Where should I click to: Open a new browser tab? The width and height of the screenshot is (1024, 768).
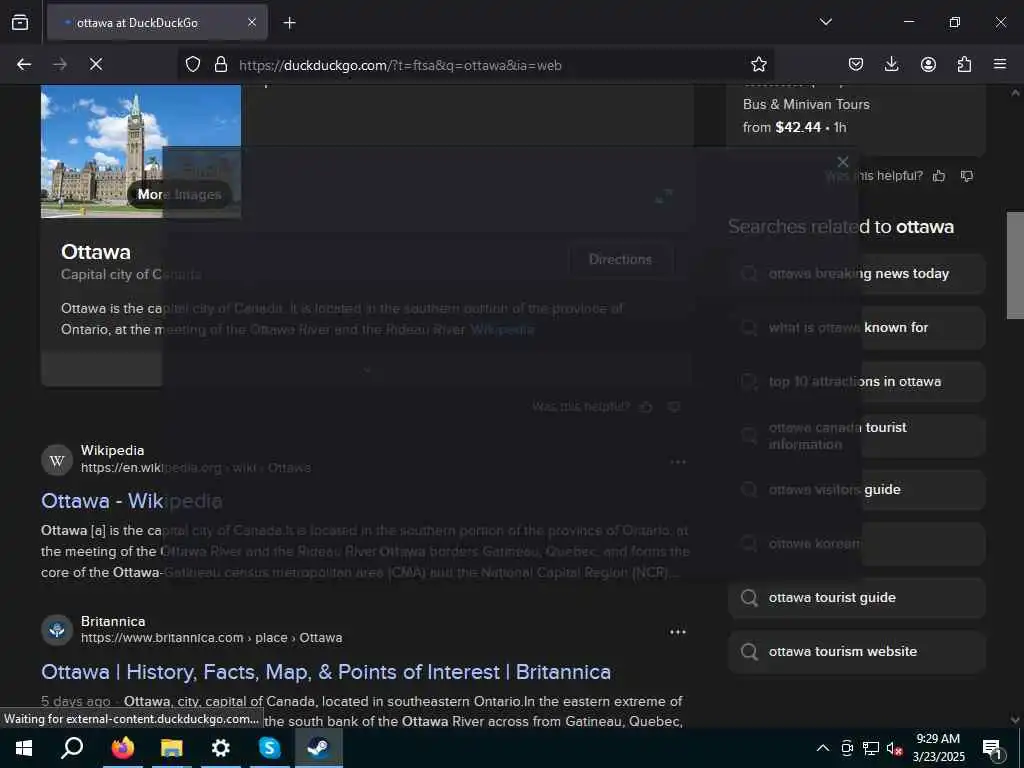[289, 23]
